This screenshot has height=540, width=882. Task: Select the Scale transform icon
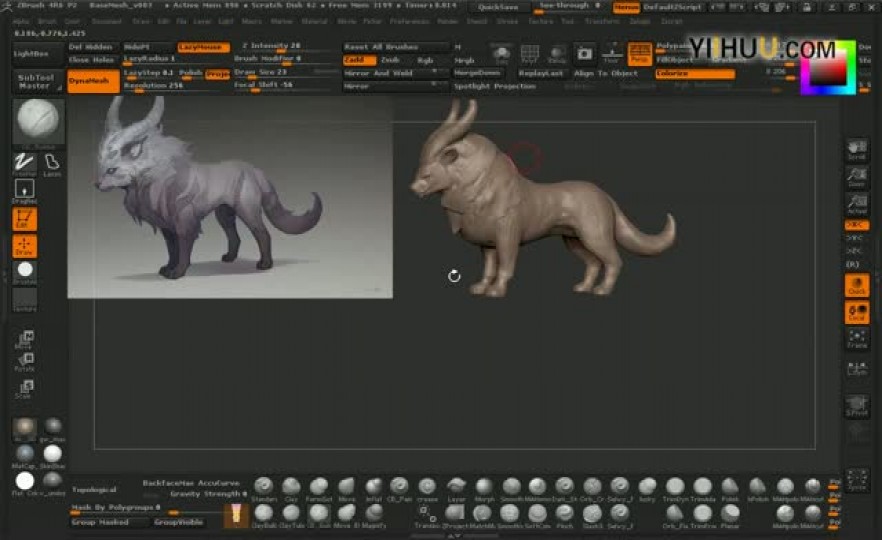click(x=25, y=388)
